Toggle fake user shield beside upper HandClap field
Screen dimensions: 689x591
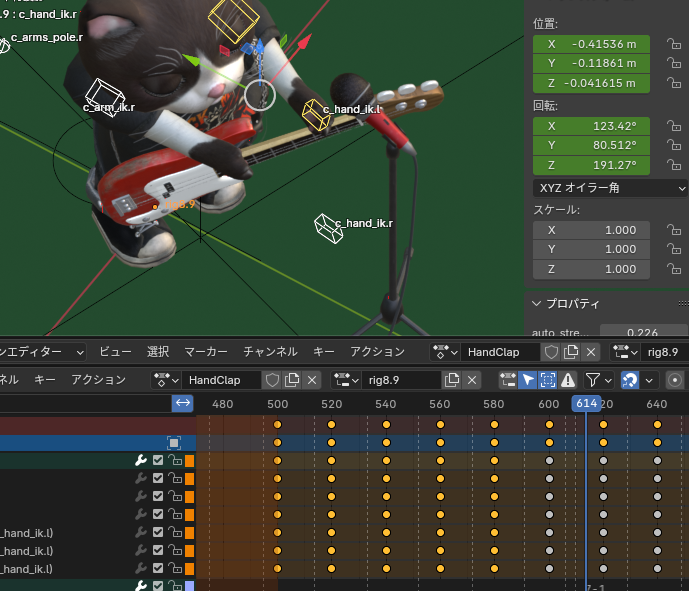coord(551,352)
